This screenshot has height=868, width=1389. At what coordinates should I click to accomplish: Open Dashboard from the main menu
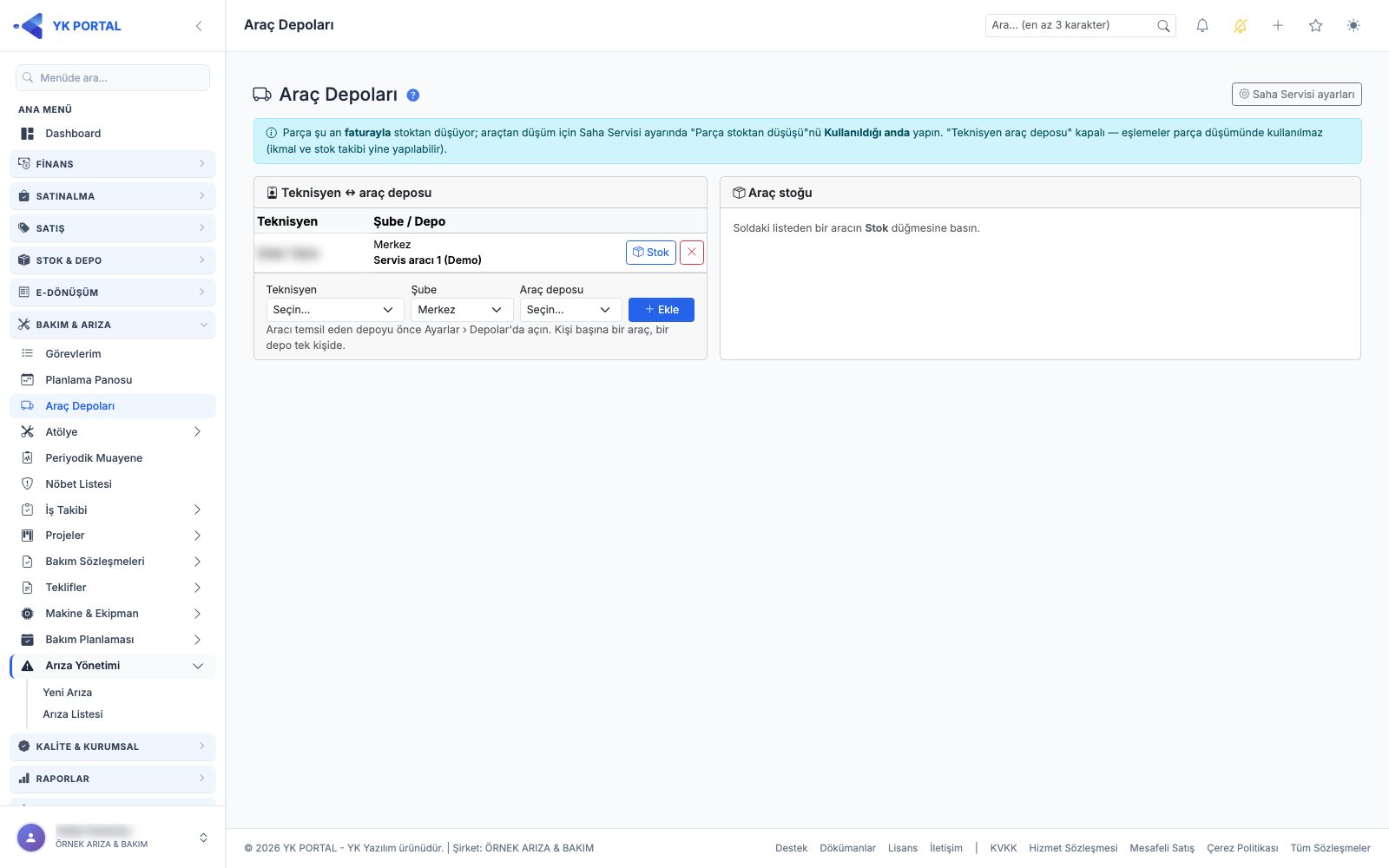click(x=113, y=134)
